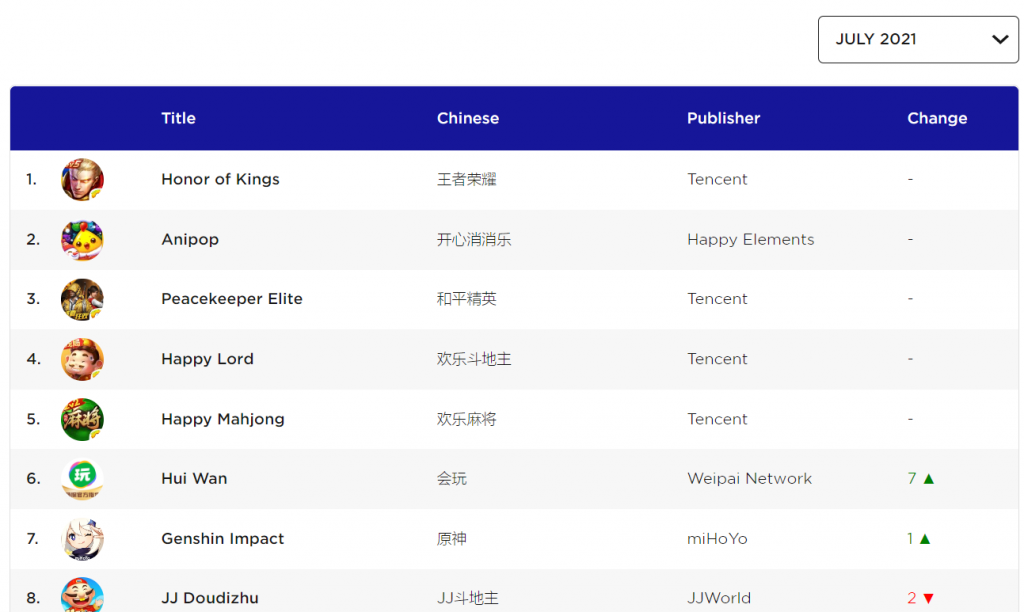Click the green up arrow for Hui Wan
This screenshot has width=1024, height=612.
929,479
